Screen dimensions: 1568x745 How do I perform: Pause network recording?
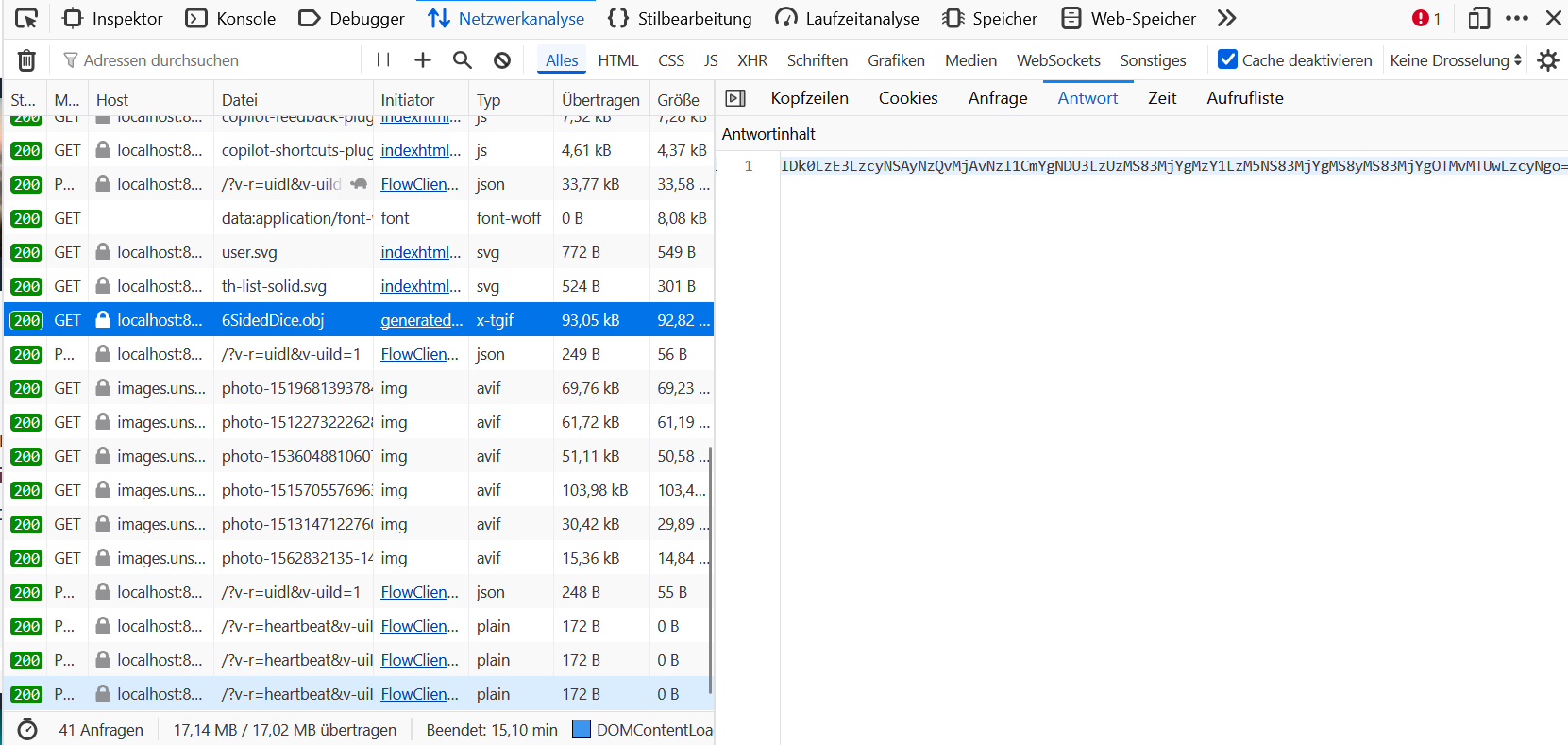(x=383, y=60)
